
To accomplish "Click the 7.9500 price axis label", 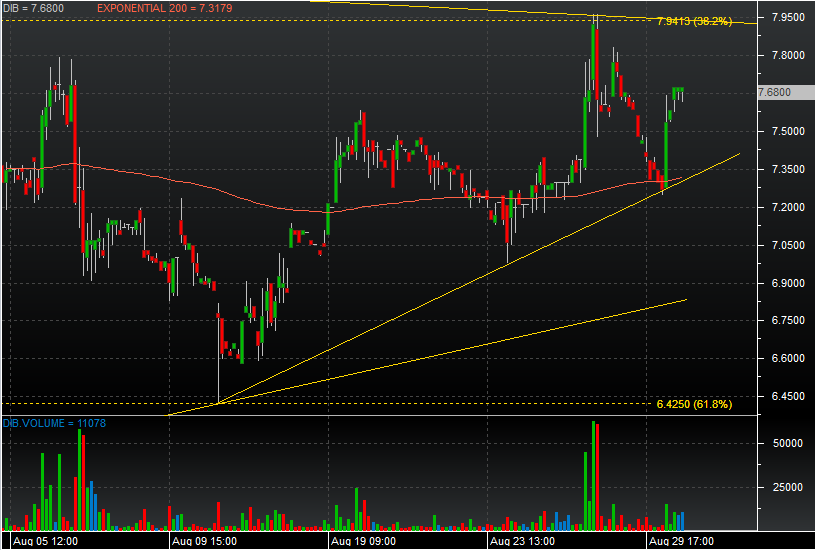I will (777, 17).
